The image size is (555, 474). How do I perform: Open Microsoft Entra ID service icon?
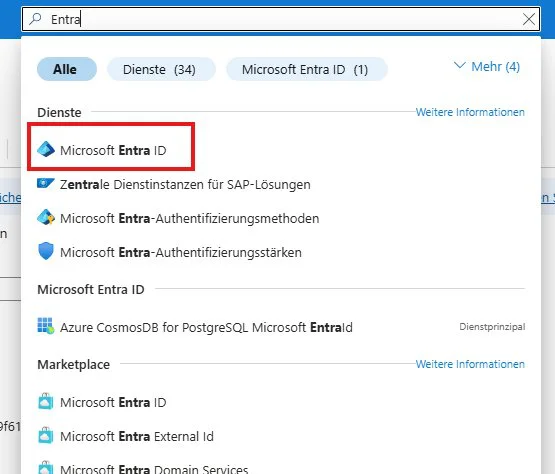click(x=46, y=149)
